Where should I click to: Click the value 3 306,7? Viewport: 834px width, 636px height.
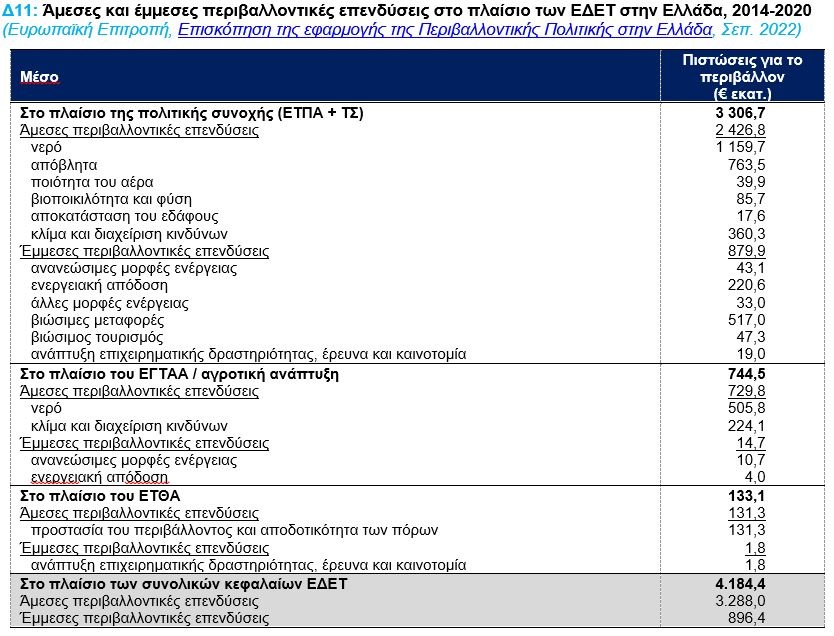[740, 113]
